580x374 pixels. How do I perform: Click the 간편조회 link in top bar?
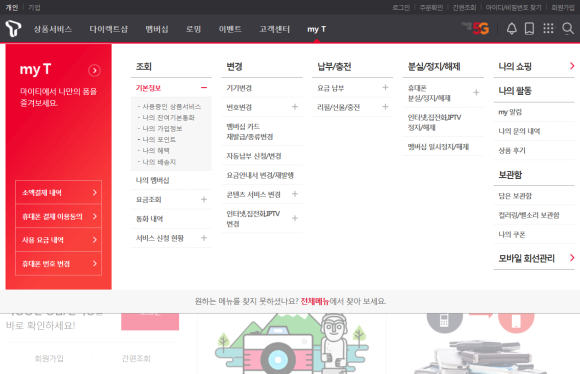pos(465,7)
